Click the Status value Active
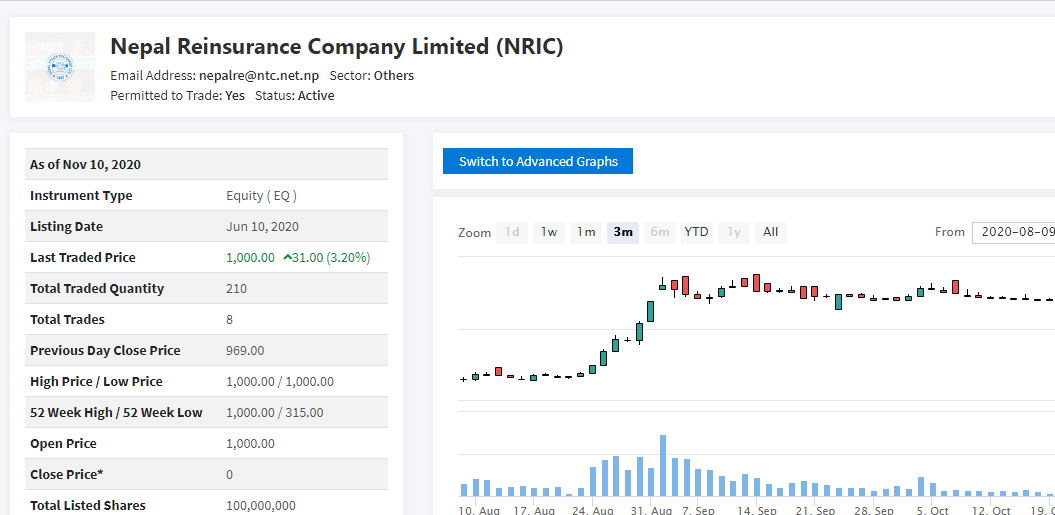 pyautogui.click(x=316, y=96)
